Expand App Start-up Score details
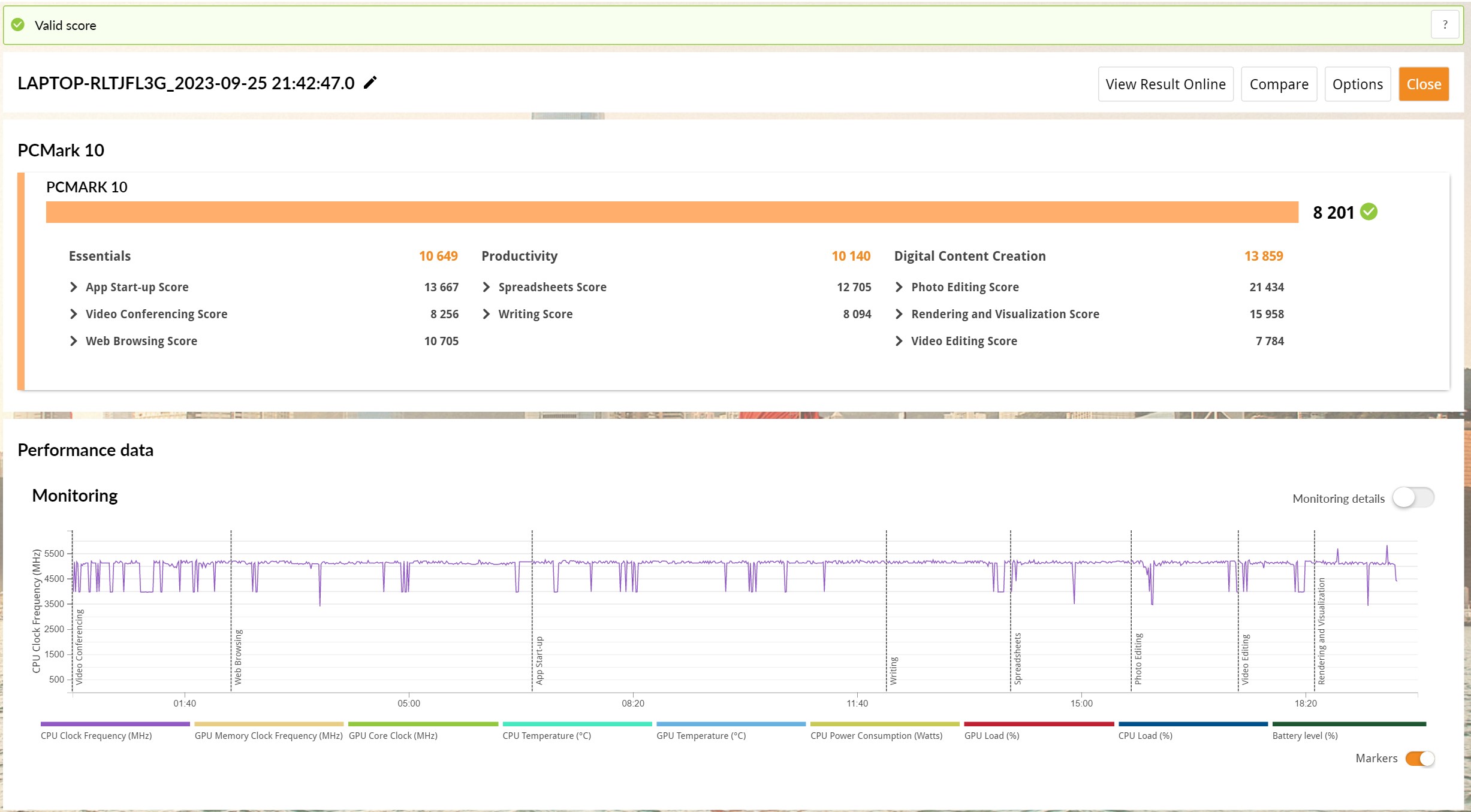The height and width of the screenshot is (812, 1471). click(74, 287)
